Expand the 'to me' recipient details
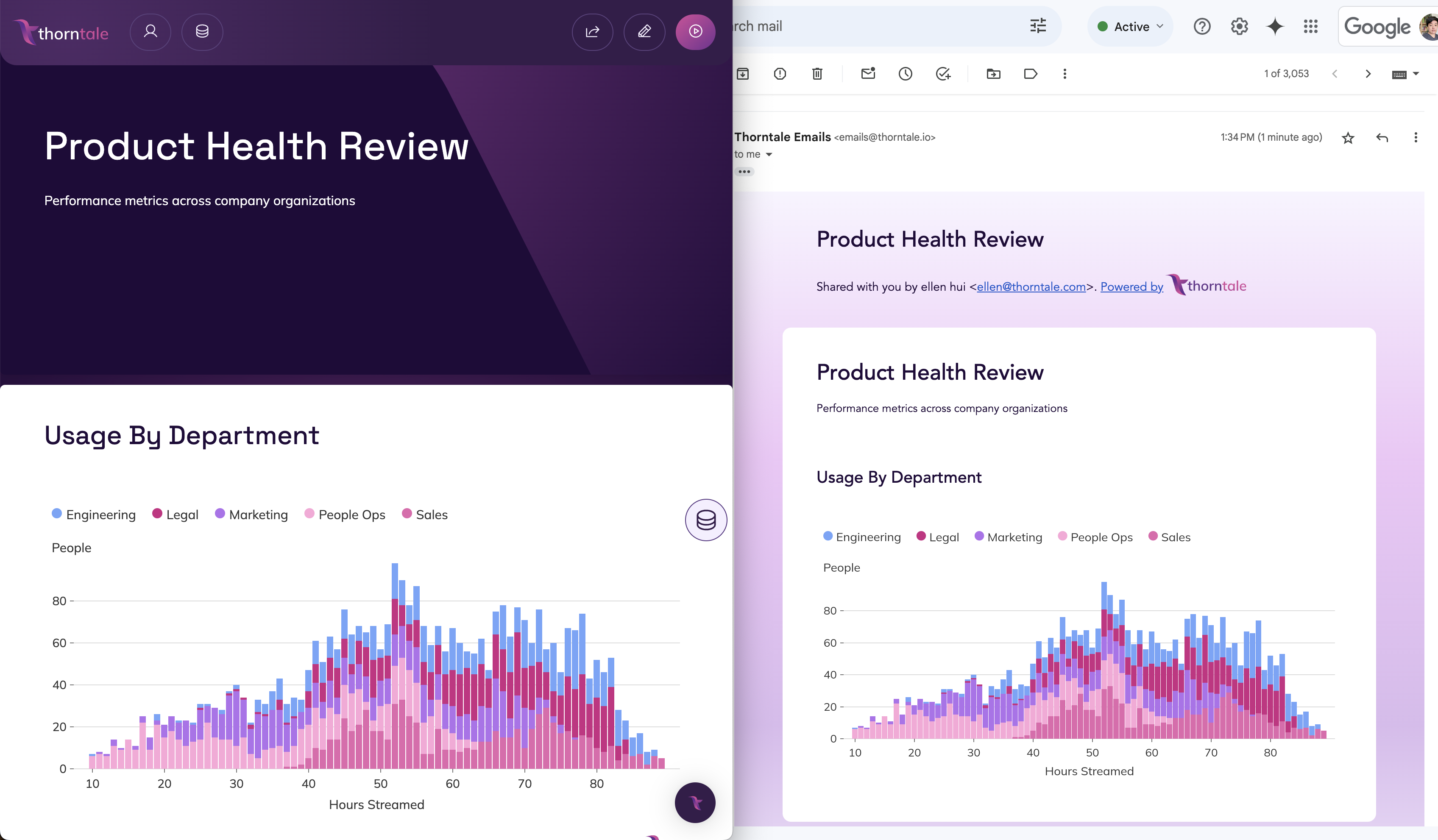Image resolution: width=1438 pixels, height=840 pixels. [769, 155]
